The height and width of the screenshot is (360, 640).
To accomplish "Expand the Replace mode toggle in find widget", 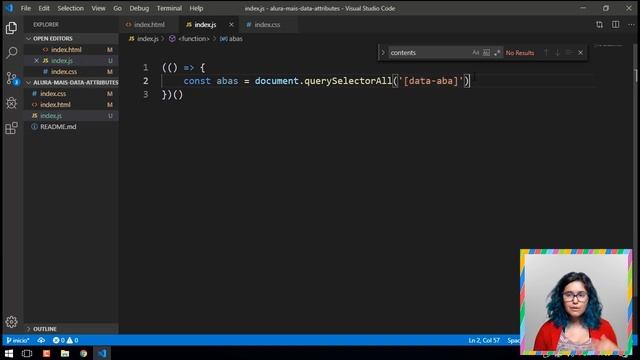I will point(383,53).
